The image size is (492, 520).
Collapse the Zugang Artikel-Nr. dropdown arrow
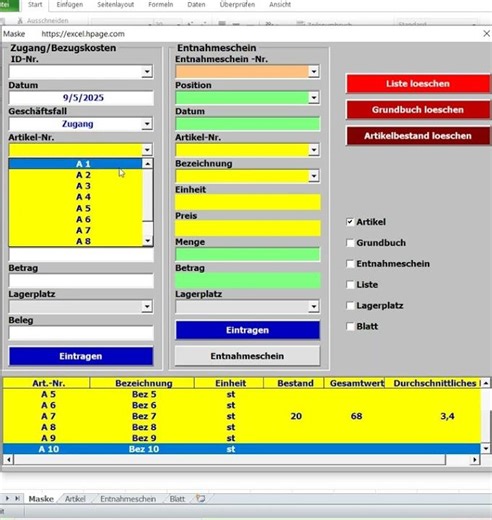click(147, 150)
